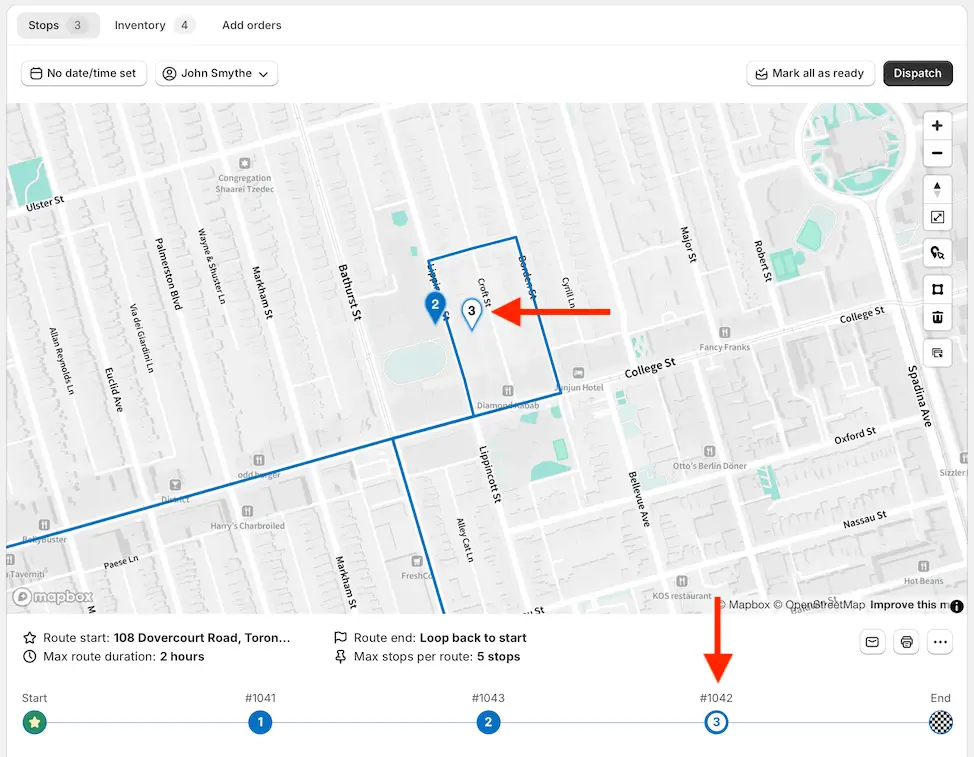Edit Route start address setting
974x757 pixels.
[157, 638]
